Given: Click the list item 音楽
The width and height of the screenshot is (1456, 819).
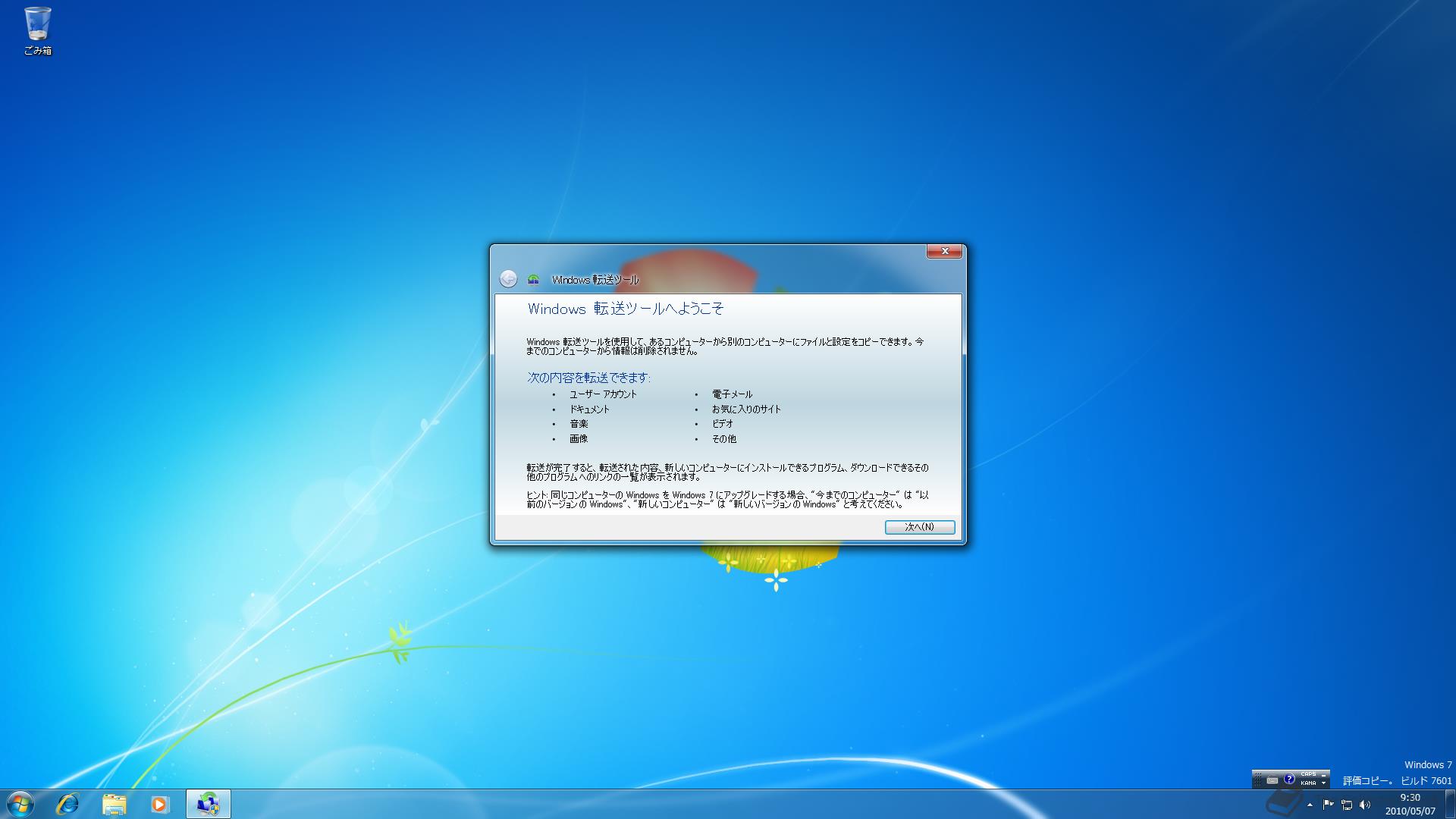Looking at the screenshot, I should (579, 424).
